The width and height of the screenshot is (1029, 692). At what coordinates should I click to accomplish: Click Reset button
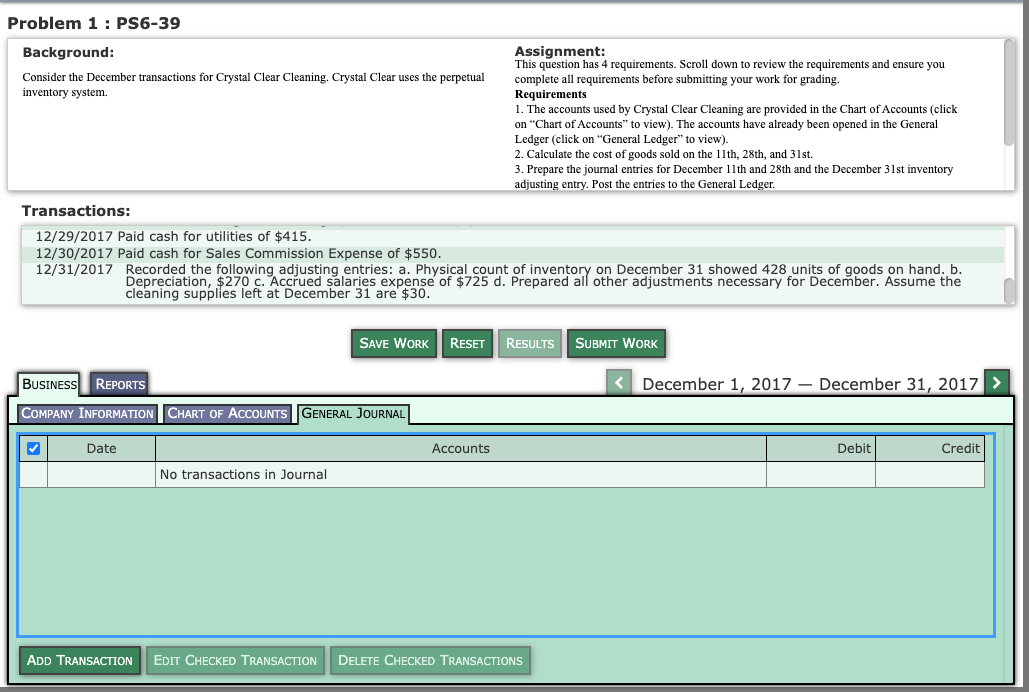tap(467, 343)
